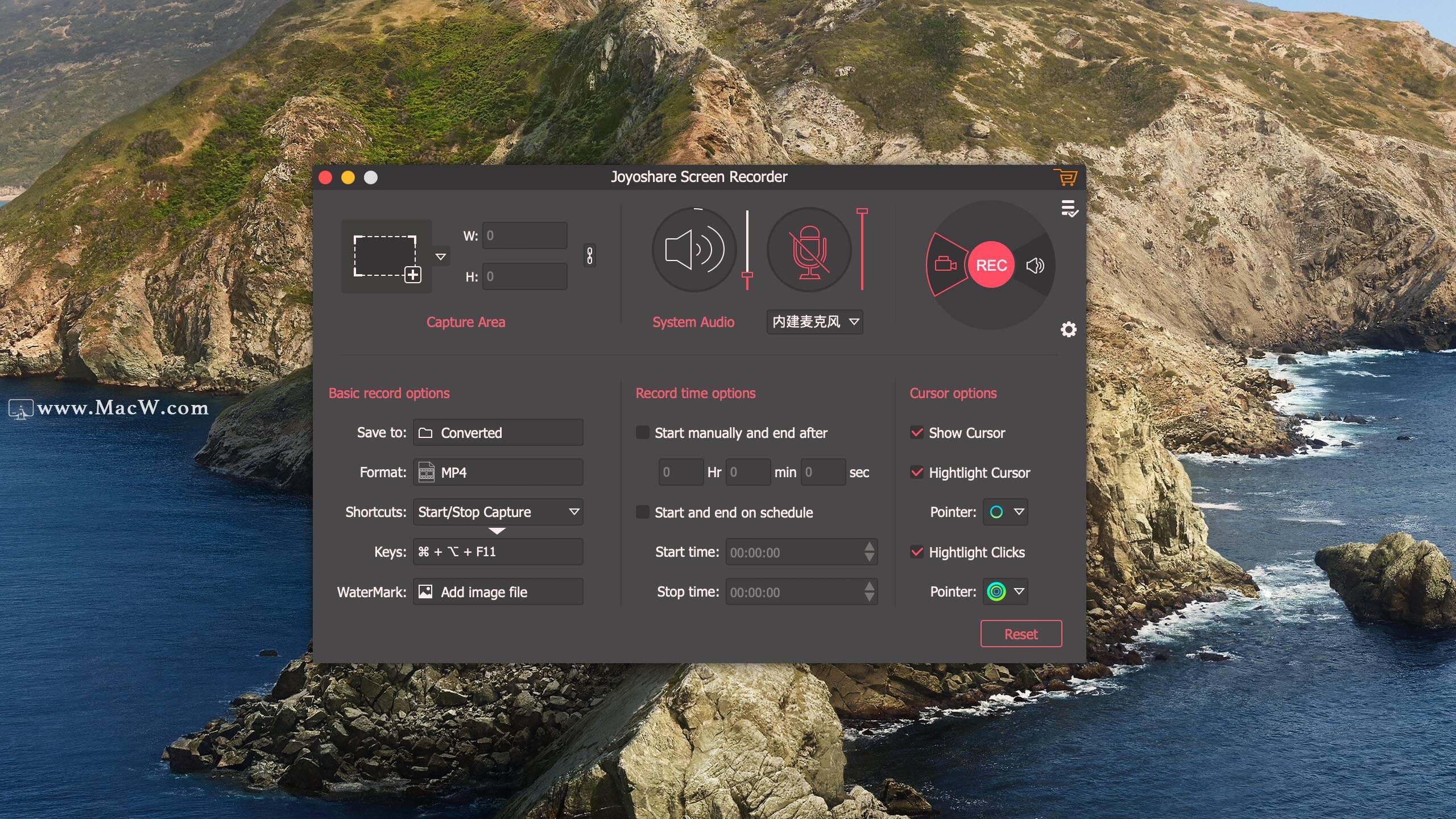Click the capture area selection icon
The image size is (1456, 819).
pos(387,257)
